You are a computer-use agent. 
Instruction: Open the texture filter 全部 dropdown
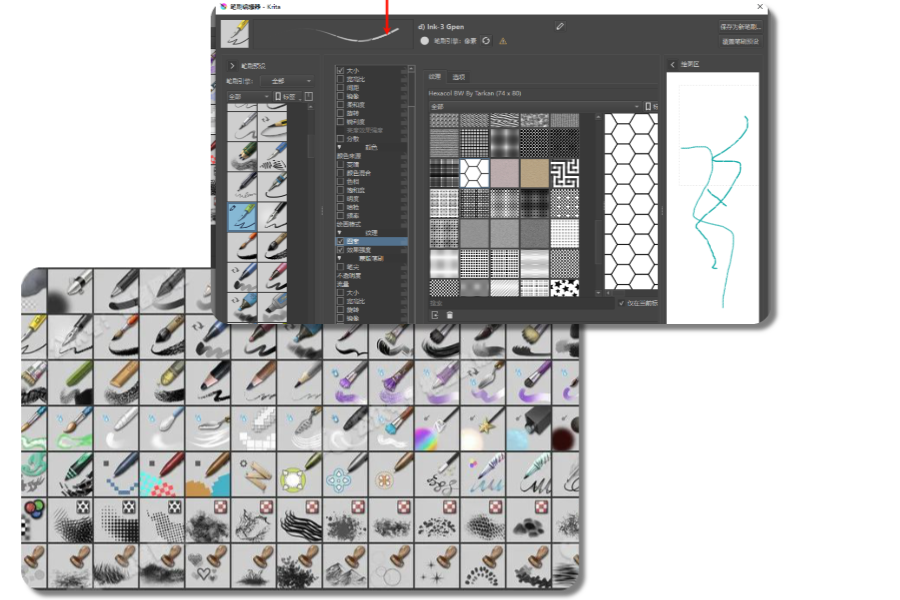pyautogui.click(x=535, y=106)
